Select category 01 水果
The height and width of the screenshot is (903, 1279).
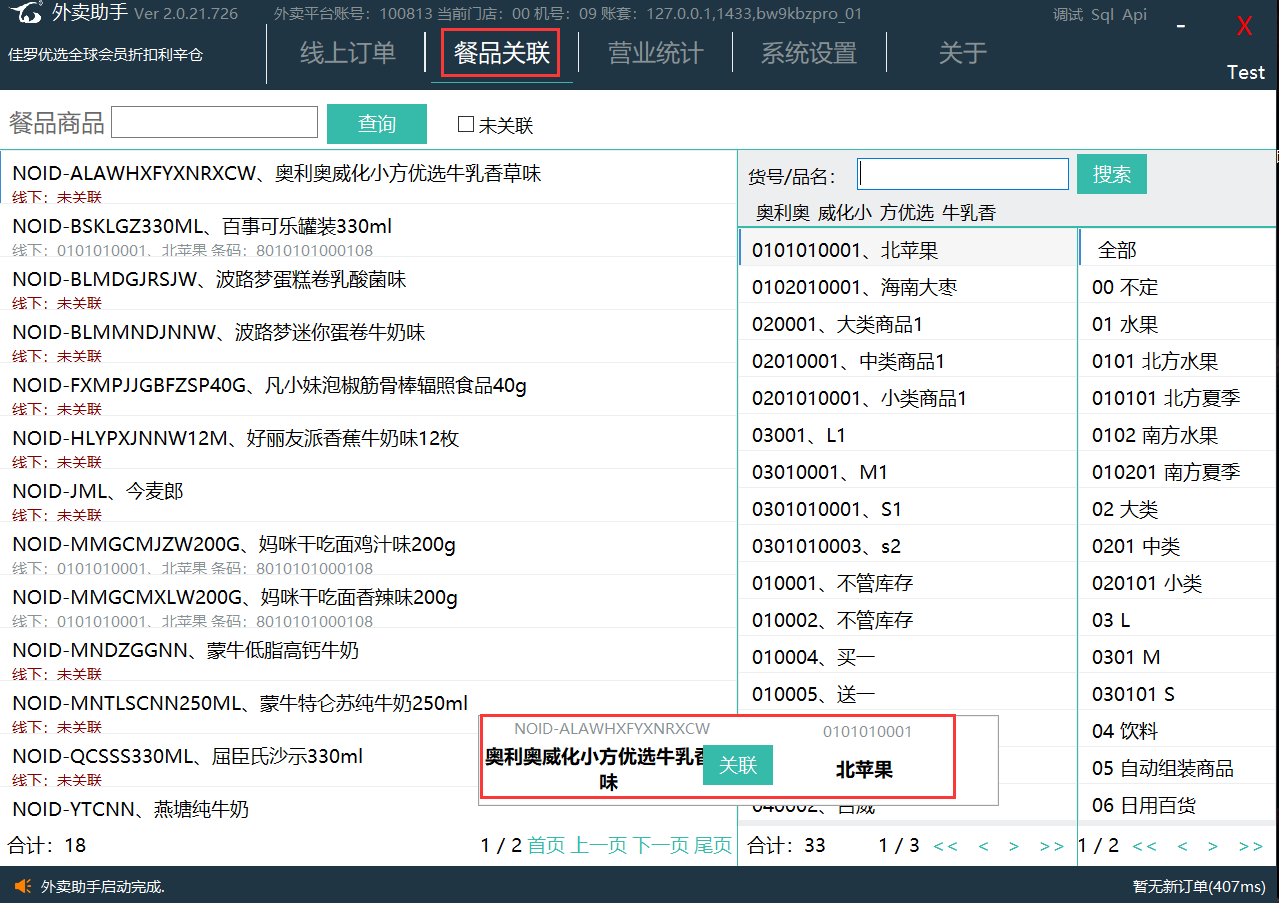(x=1124, y=325)
